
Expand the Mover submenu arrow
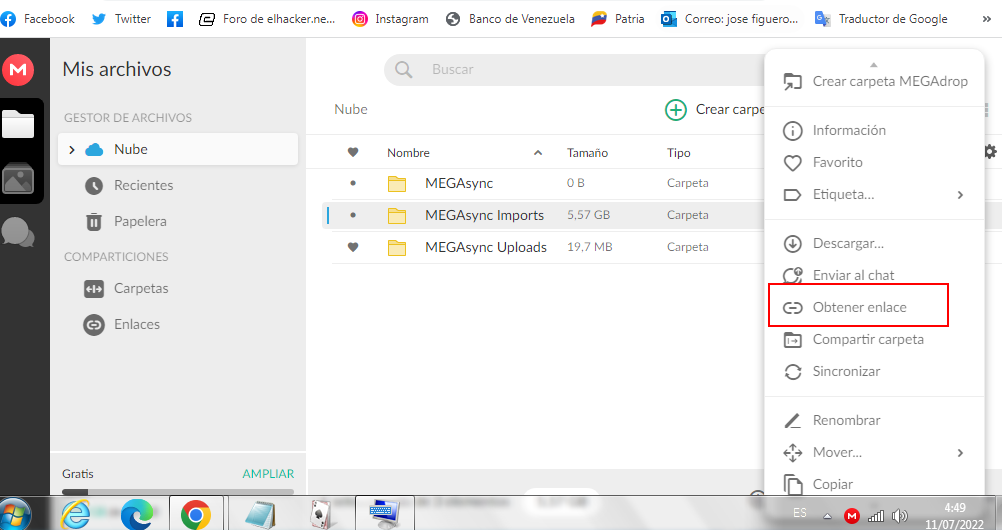click(x=960, y=453)
